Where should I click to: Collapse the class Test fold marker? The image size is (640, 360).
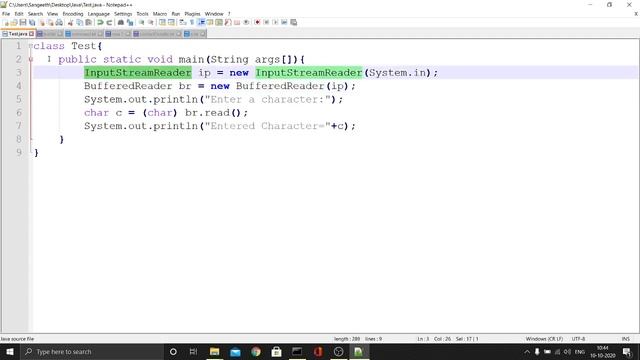tap(31, 46)
